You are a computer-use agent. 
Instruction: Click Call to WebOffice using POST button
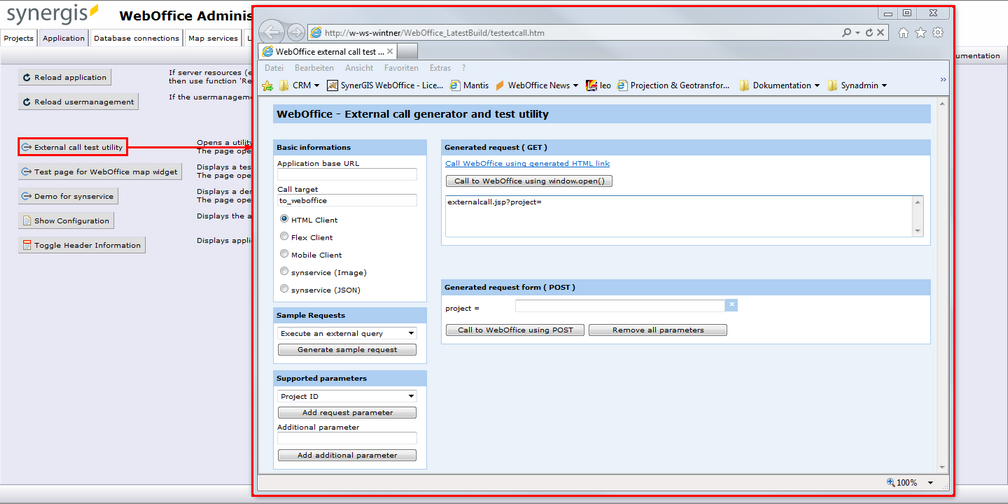point(515,330)
